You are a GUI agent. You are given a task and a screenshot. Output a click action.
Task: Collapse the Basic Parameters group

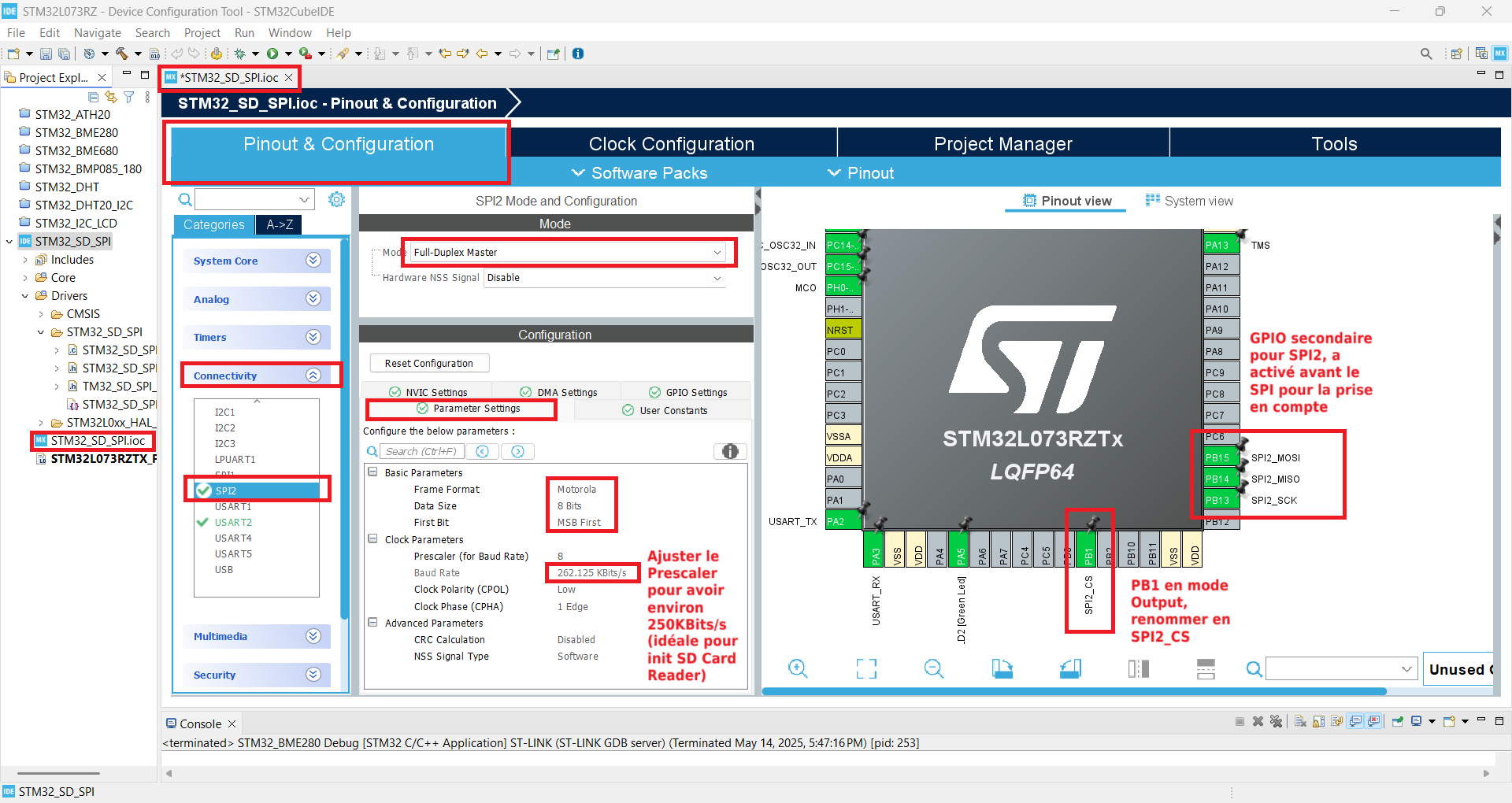(372, 472)
